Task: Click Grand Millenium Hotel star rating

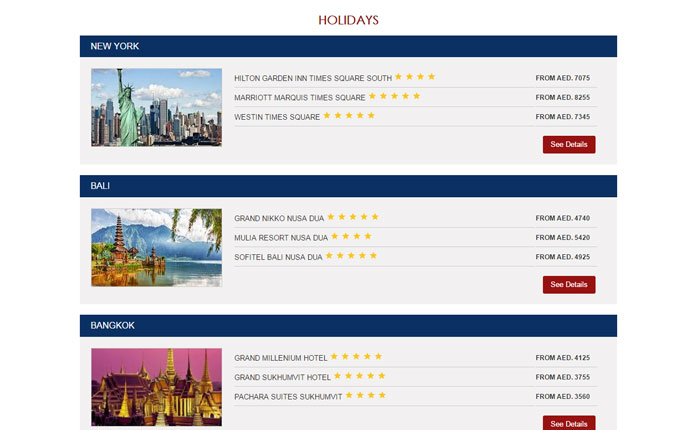Action: coord(356,357)
